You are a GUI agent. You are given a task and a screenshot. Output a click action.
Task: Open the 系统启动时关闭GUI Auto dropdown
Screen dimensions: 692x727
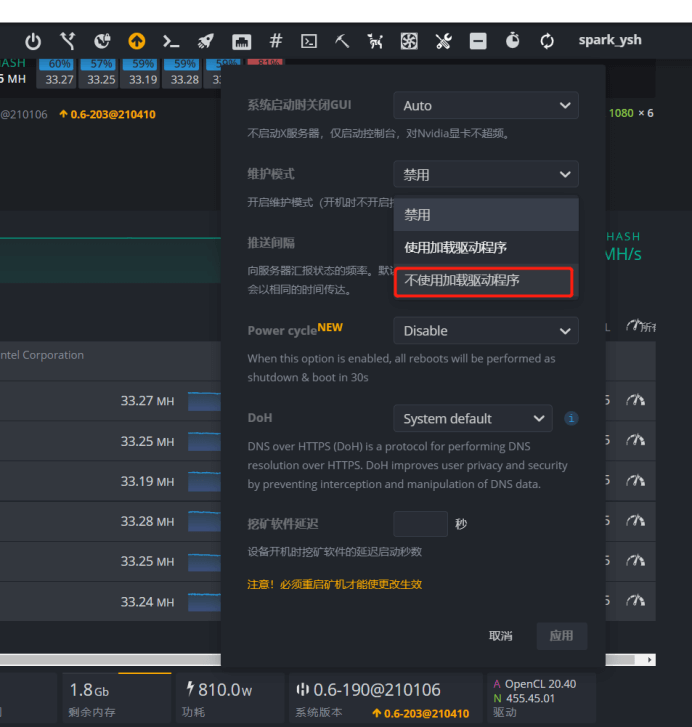[x=485, y=106]
